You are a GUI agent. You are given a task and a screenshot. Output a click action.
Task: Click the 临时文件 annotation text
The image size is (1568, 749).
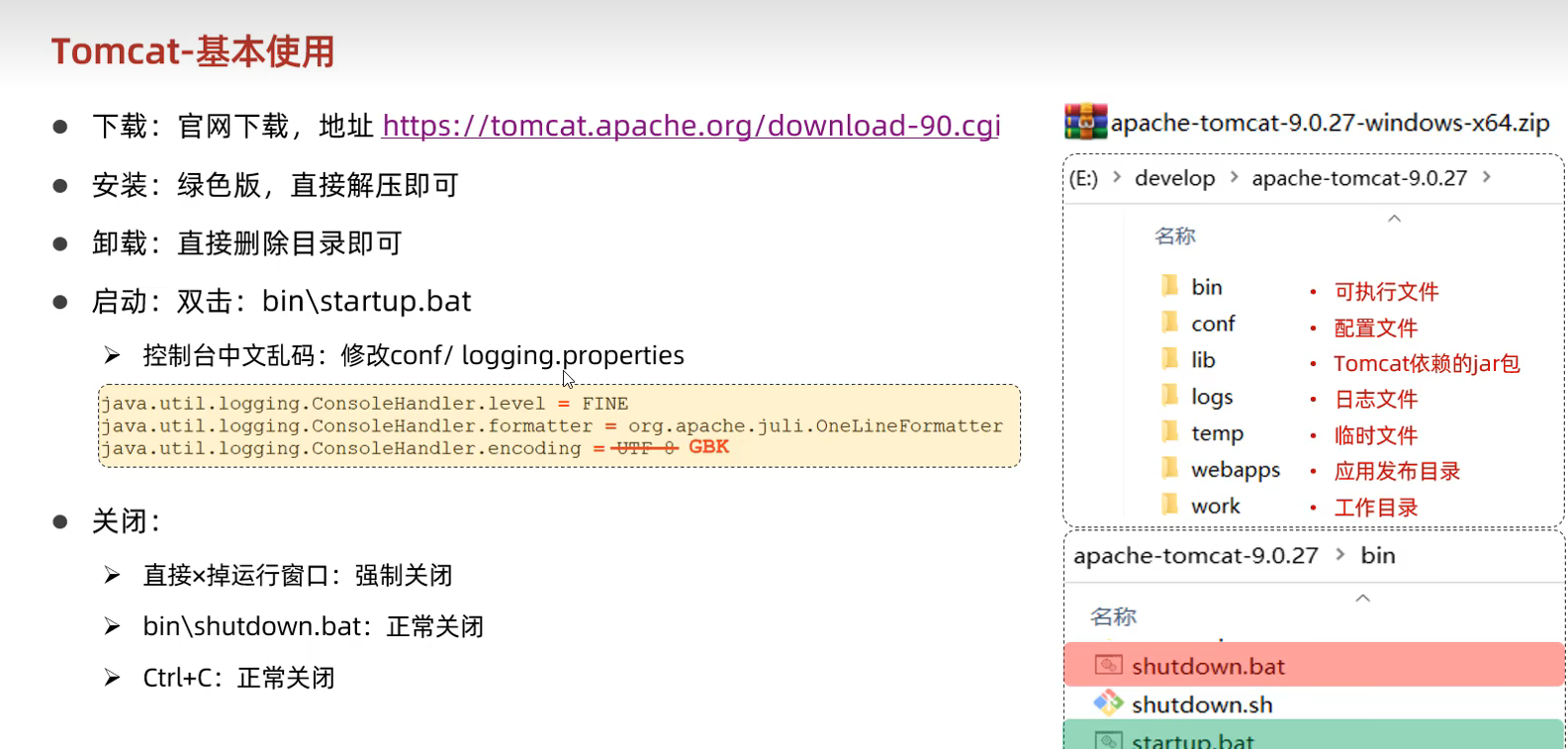pos(1376,435)
